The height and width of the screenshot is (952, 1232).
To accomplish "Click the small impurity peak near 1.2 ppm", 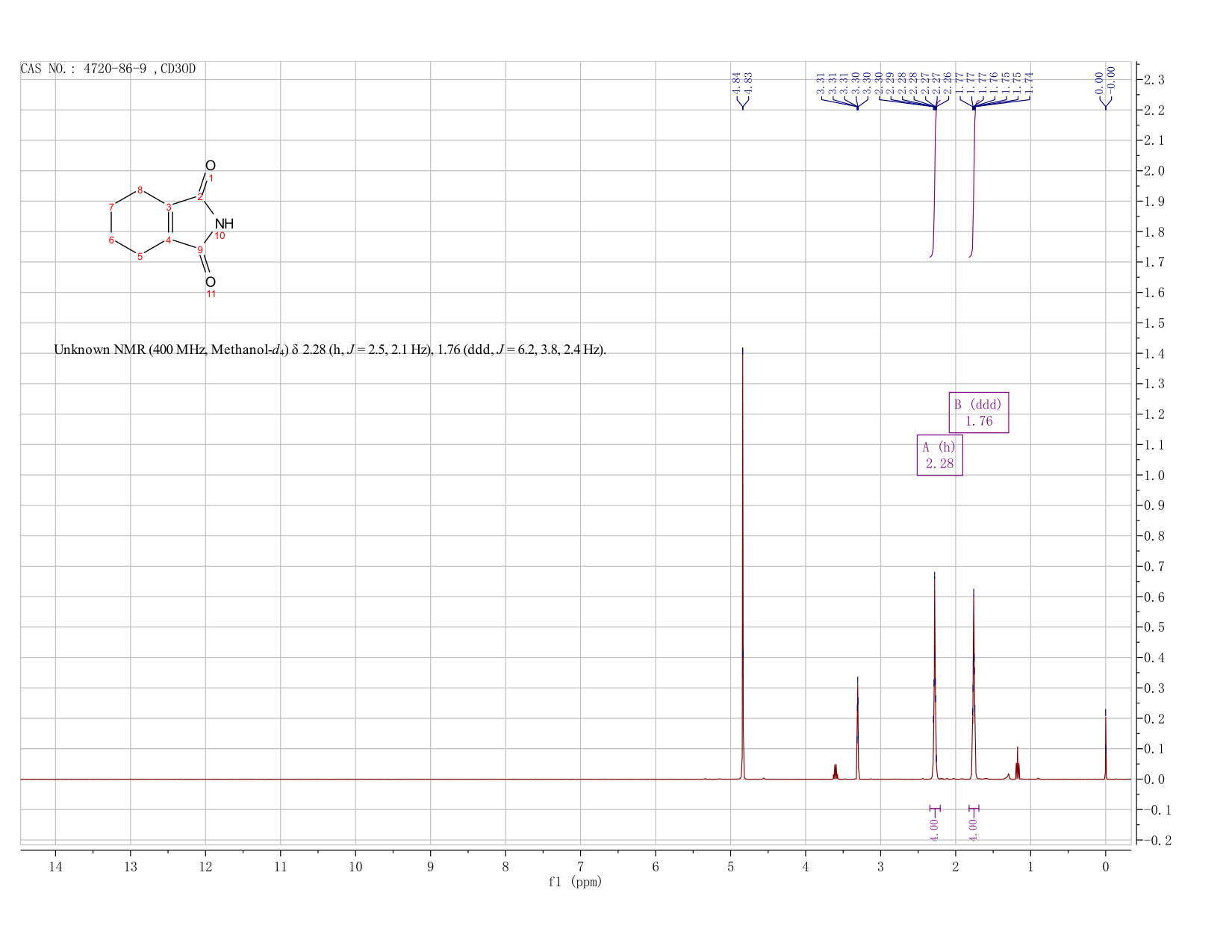I will (x=1018, y=763).
